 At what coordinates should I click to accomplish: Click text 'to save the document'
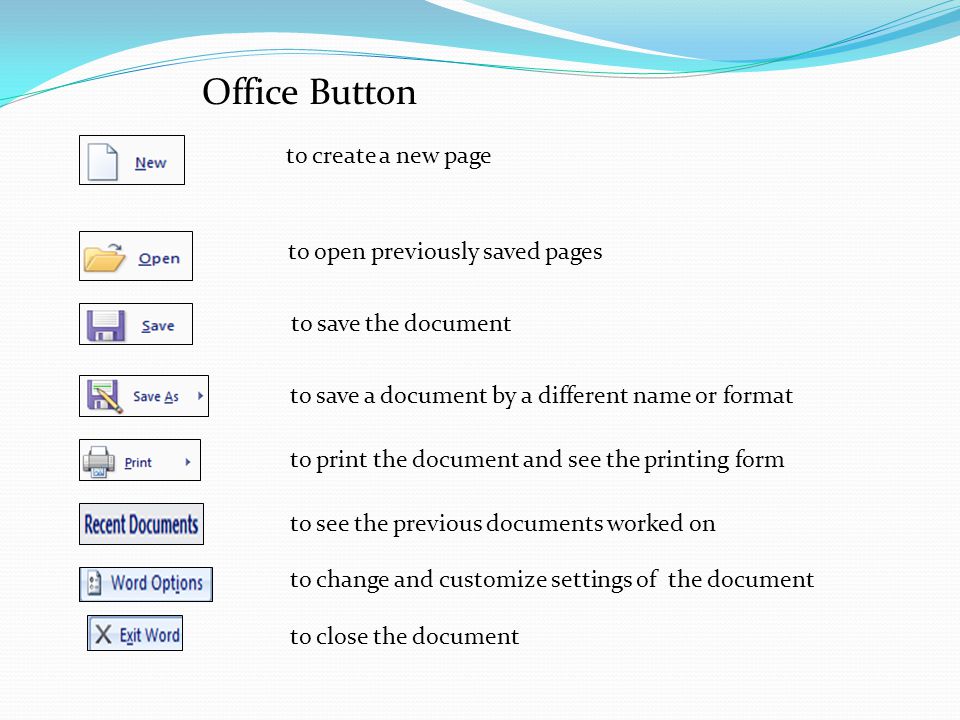pyautogui.click(x=401, y=323)
